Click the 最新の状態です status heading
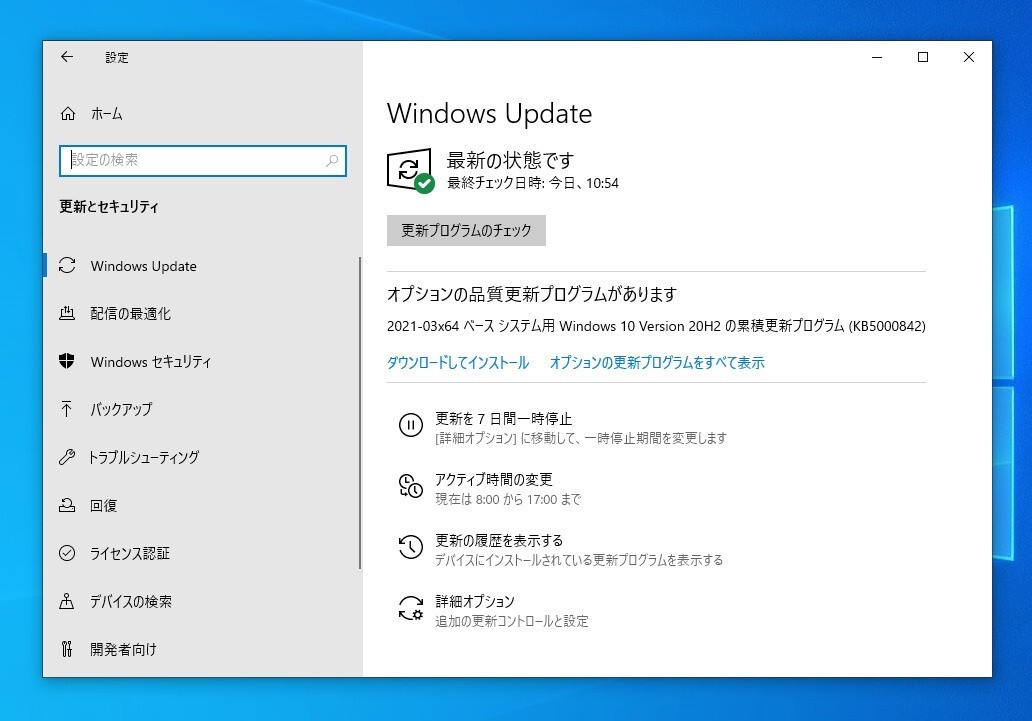Viewport: 1032px width, 721px height. [x=510, y=160]
